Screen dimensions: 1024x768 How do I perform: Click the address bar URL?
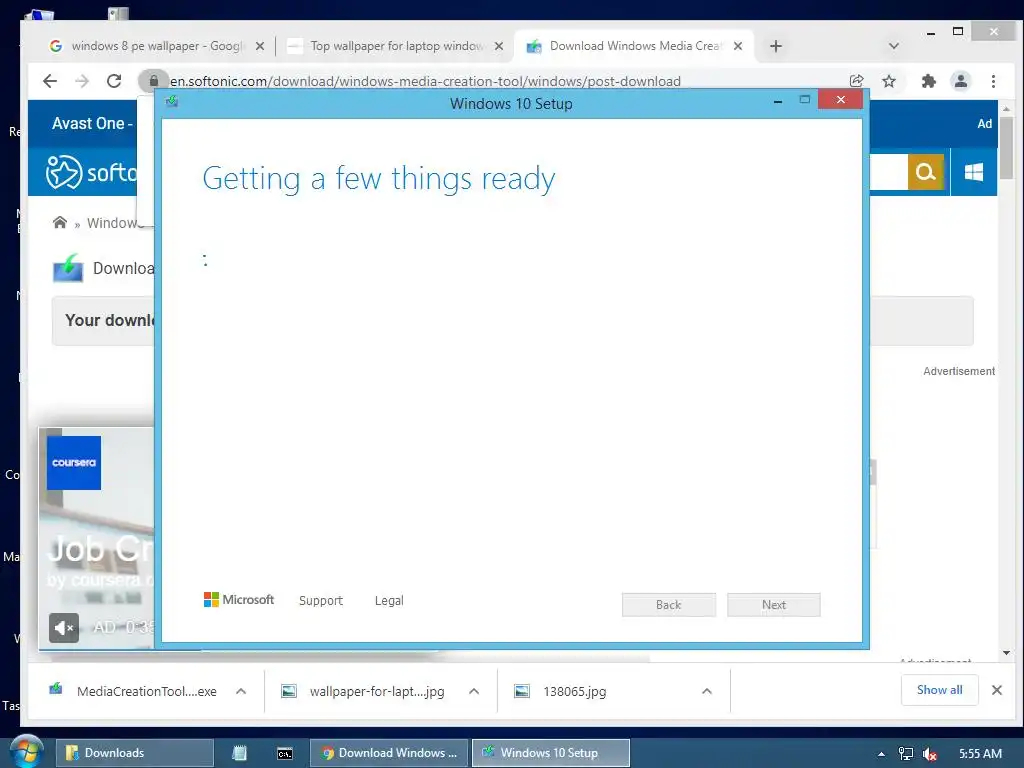426,81
